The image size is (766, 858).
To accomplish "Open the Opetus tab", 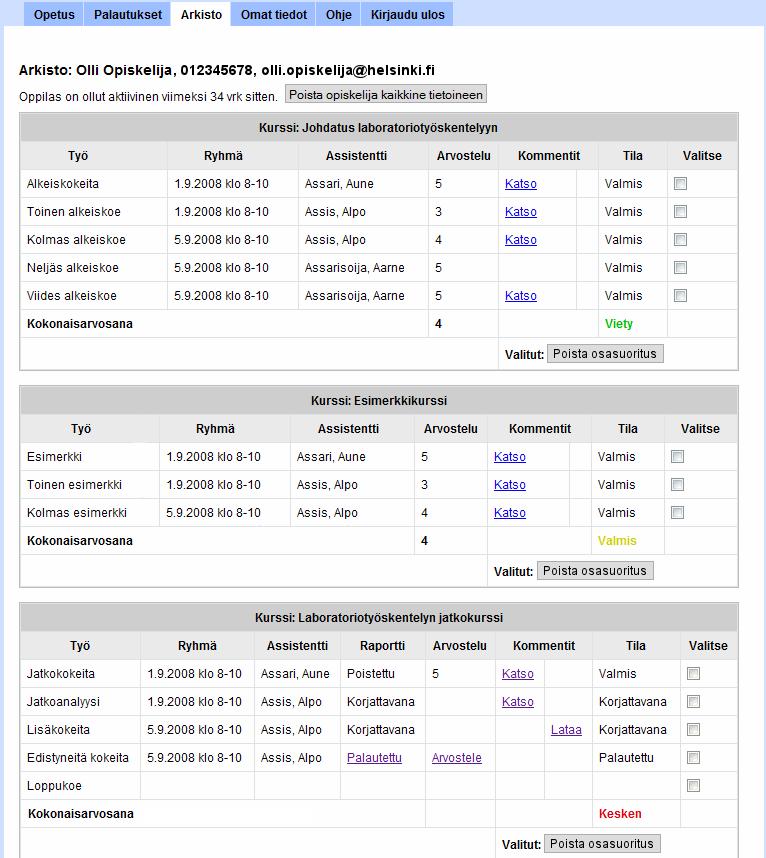I will coord(54,15).
